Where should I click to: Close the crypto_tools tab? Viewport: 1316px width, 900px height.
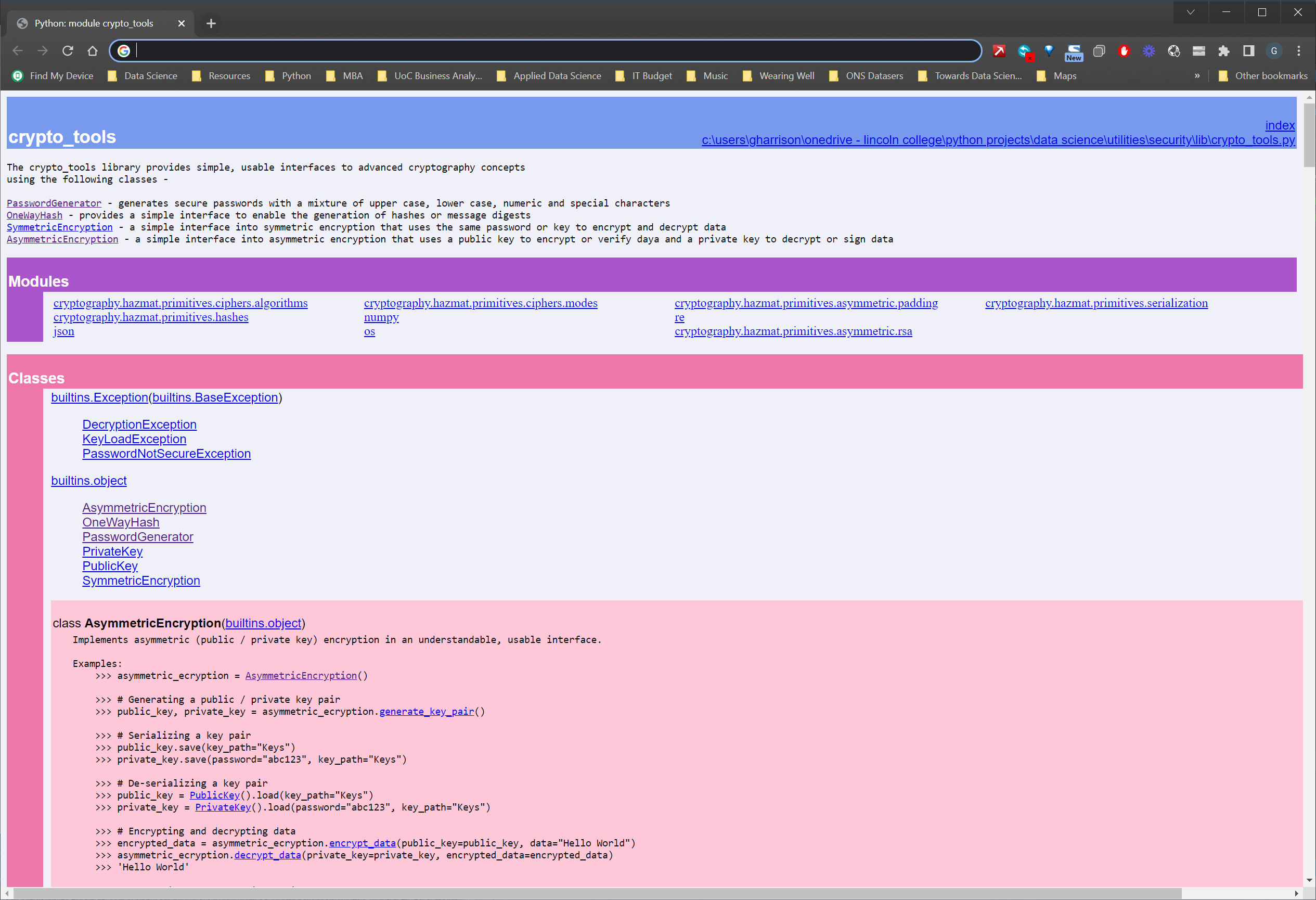[x=181, y=23]
